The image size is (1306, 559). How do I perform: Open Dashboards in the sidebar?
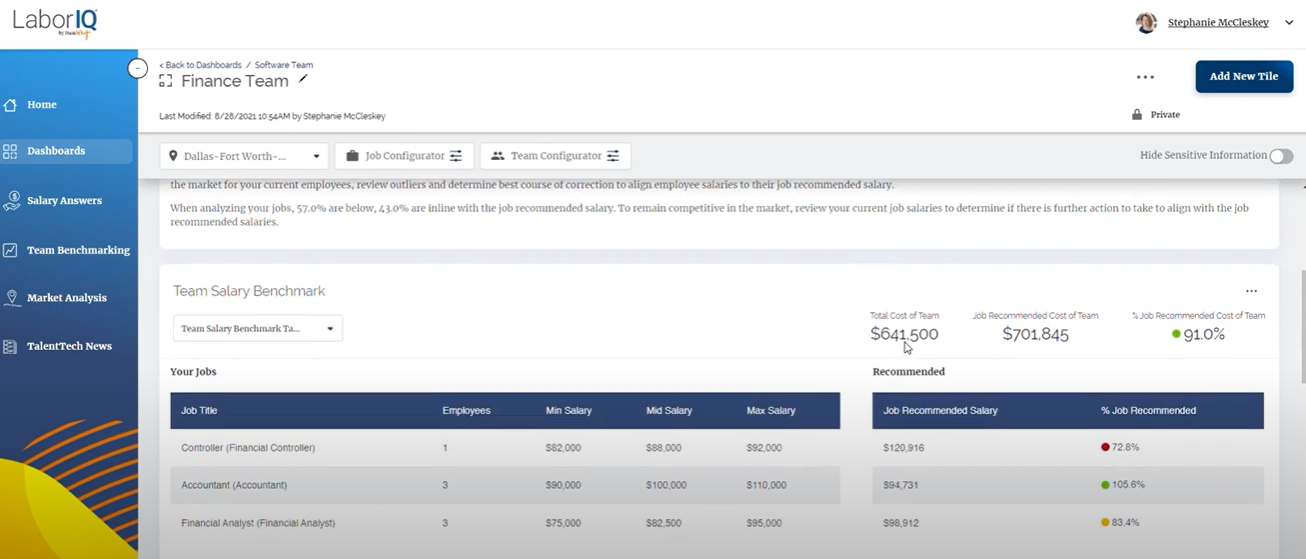tap(56, 151)
